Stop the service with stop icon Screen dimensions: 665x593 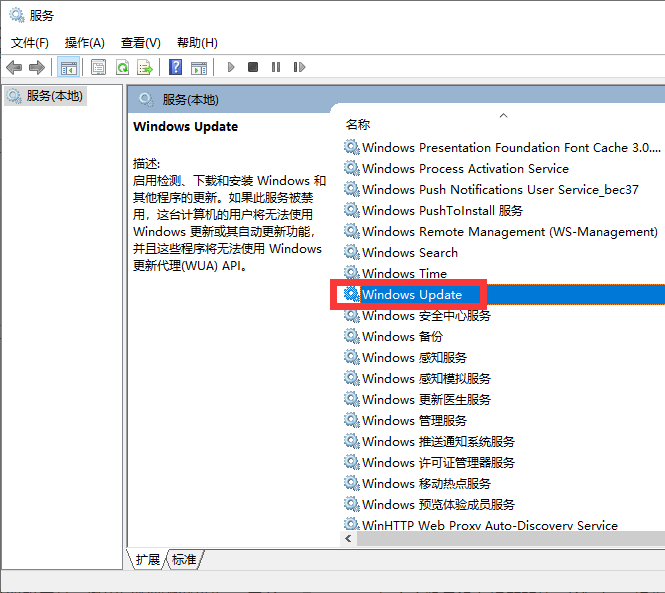(253, 67)
